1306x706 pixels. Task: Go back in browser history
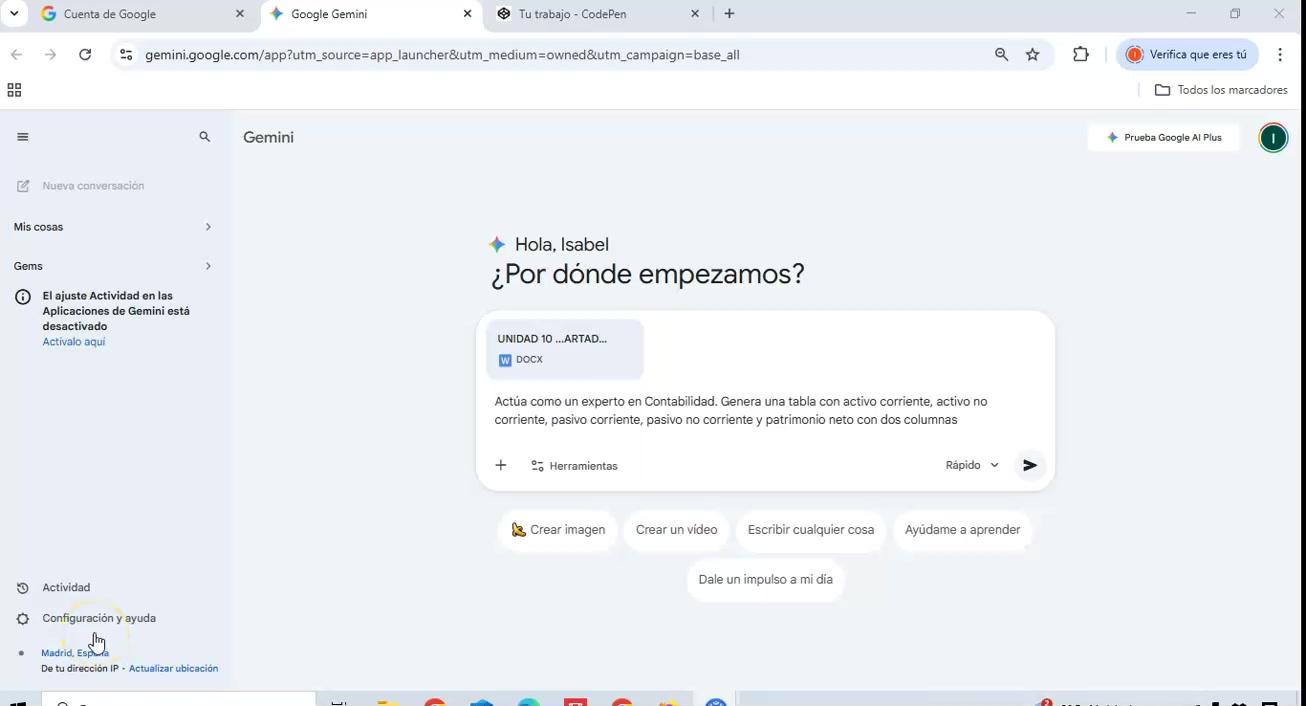(x=16, y=55)
